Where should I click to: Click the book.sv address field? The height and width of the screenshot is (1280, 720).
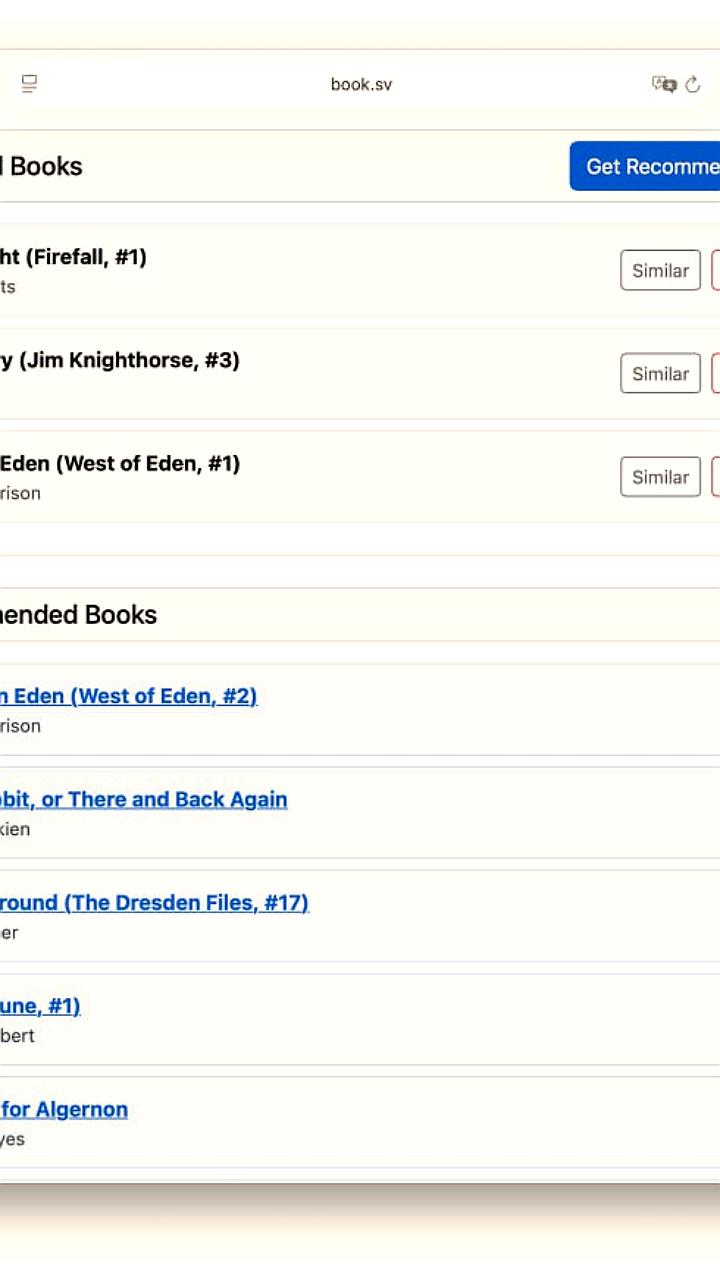(x=361, y=84)
